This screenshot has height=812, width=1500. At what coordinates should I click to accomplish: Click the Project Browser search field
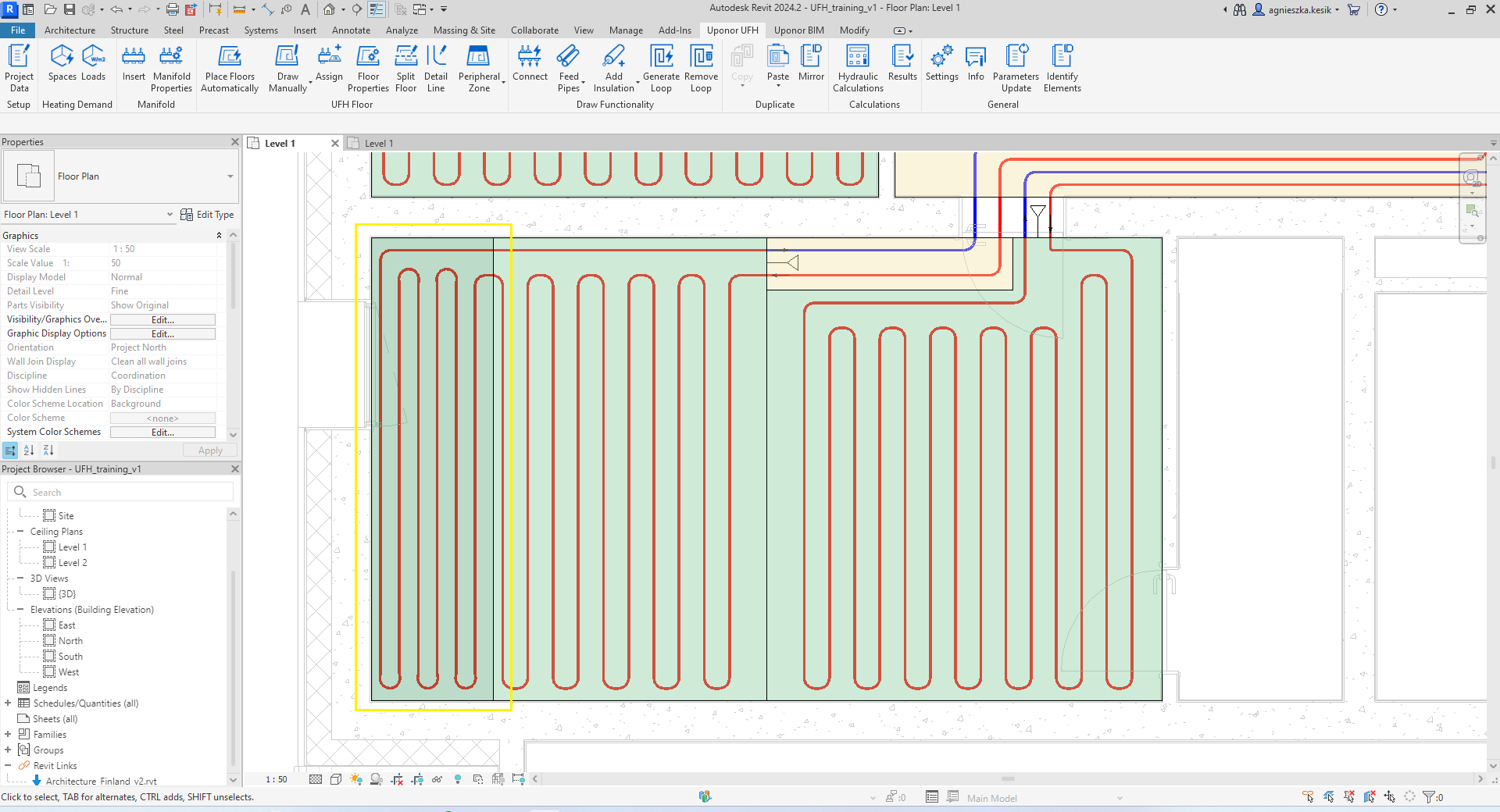[120, 492]
